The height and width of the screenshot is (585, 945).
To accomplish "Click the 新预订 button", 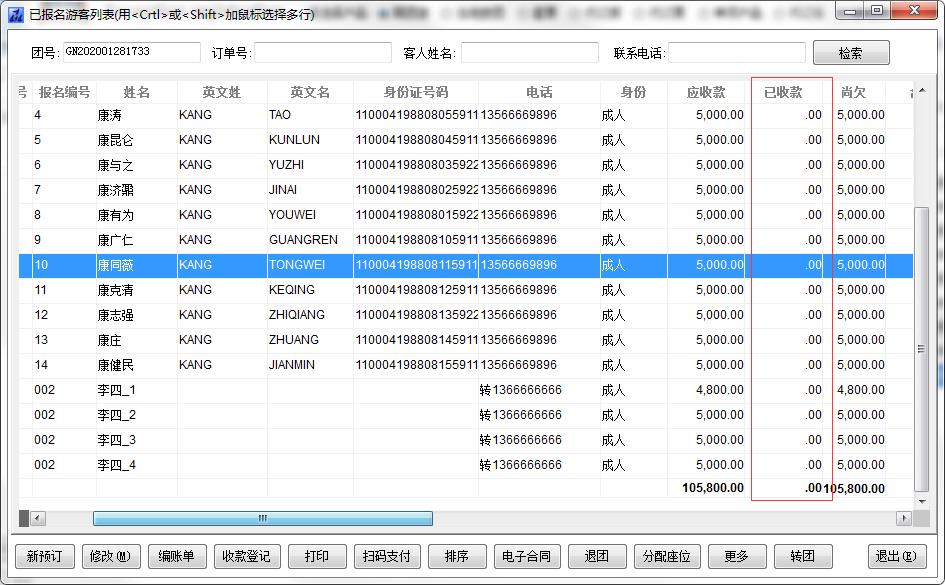I will [44, 556].
